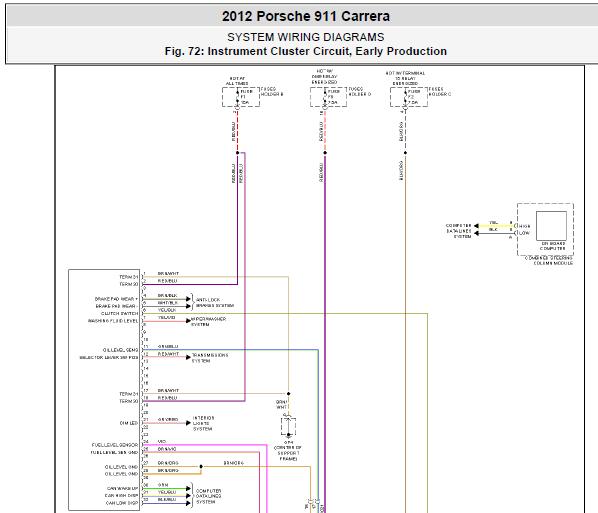The image size is (598, 513).
Task: Select the 'SYSTEM WIRING DIAGRAMS' heading
Action: [x=305, y=37]
